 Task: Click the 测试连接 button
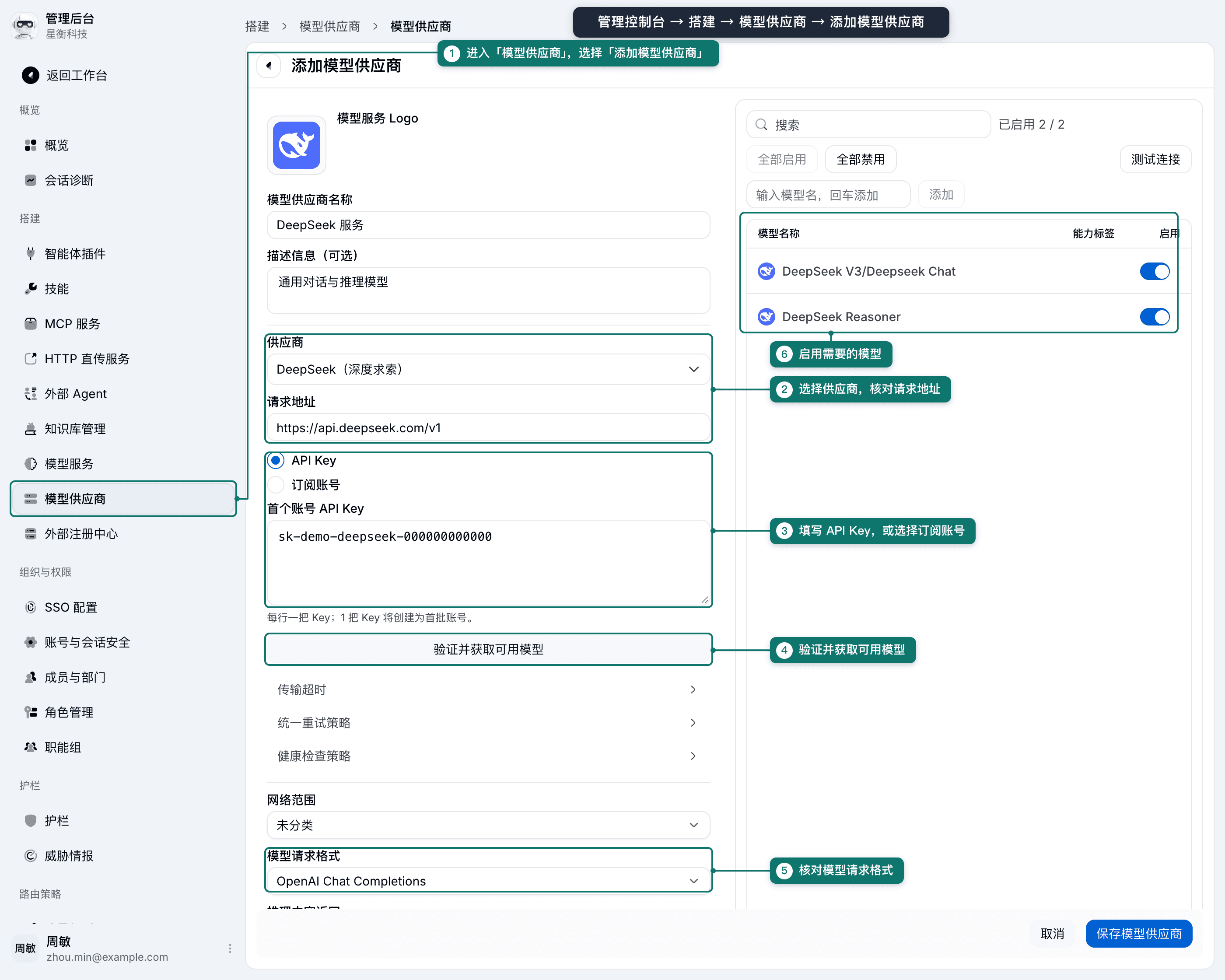(1155, 160)
